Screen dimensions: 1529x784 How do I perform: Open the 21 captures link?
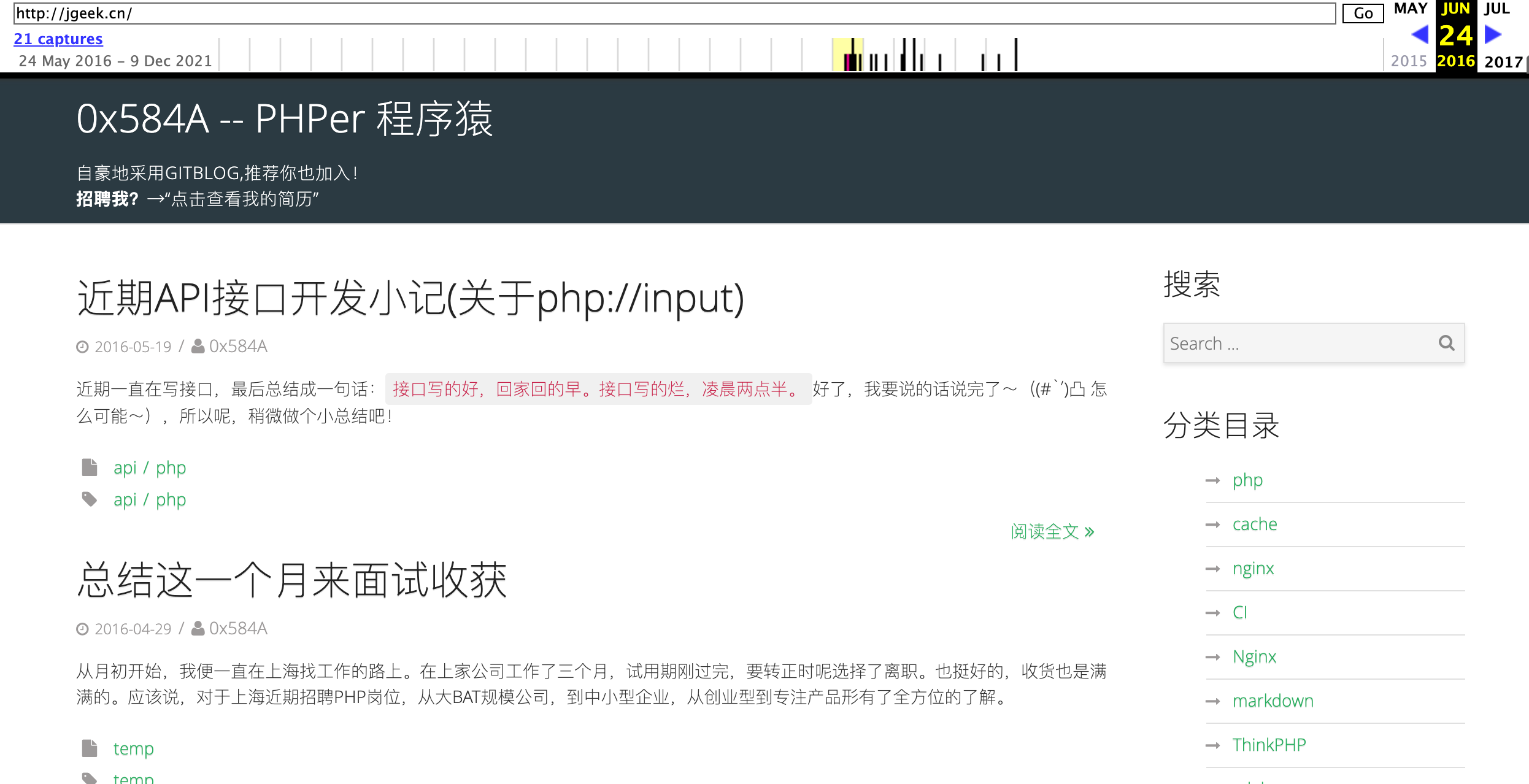pos(58,39)
